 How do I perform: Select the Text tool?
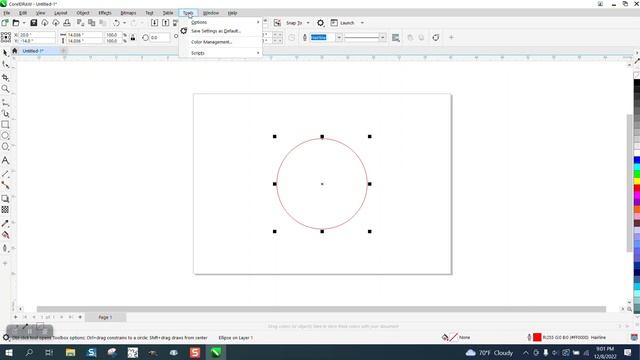5,160
